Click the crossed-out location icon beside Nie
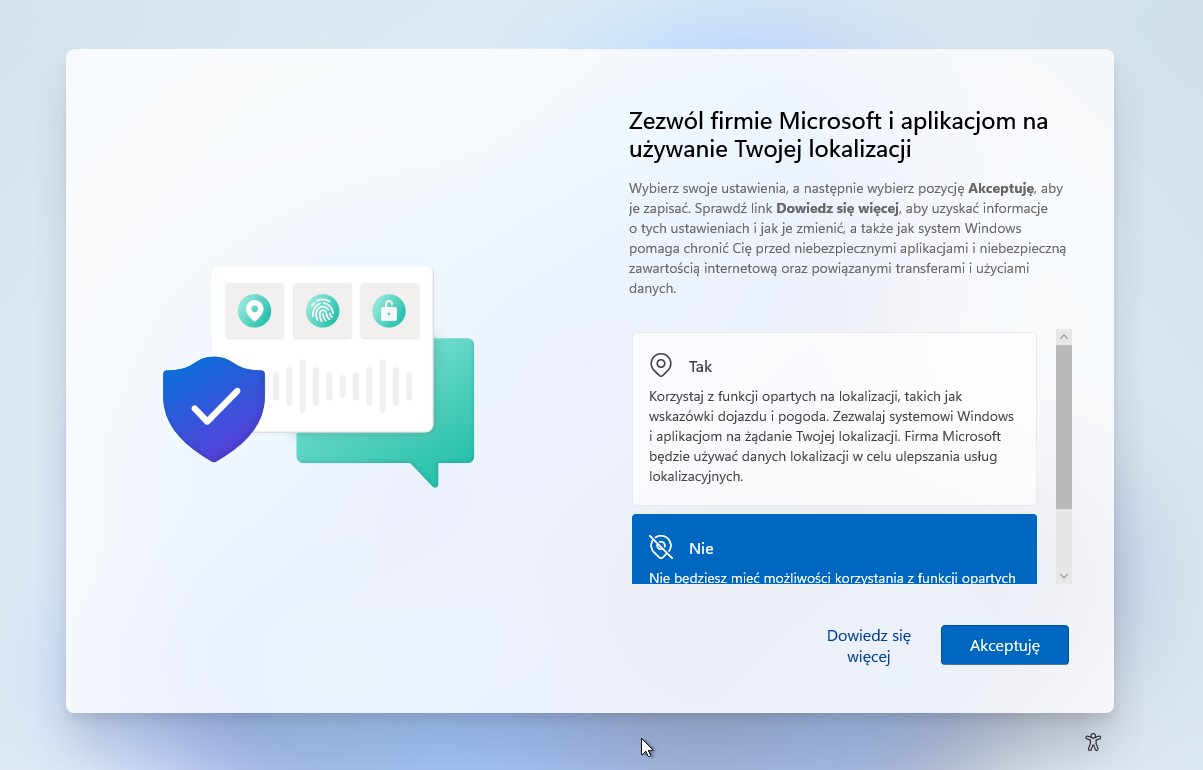The width and height of the screenshot is (1203, 770). 660,547
